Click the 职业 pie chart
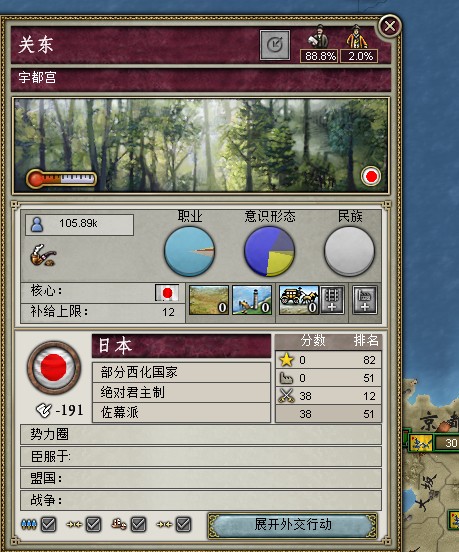The height and width of the screenshot is (552, 459). pyautogui.click(x=189, y=251)
